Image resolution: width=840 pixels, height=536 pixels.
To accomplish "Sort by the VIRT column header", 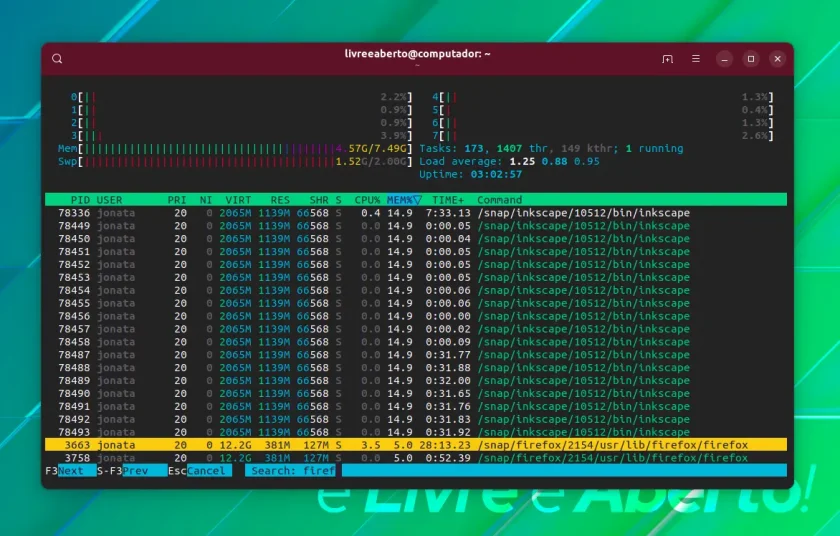I will click(238, 200).
